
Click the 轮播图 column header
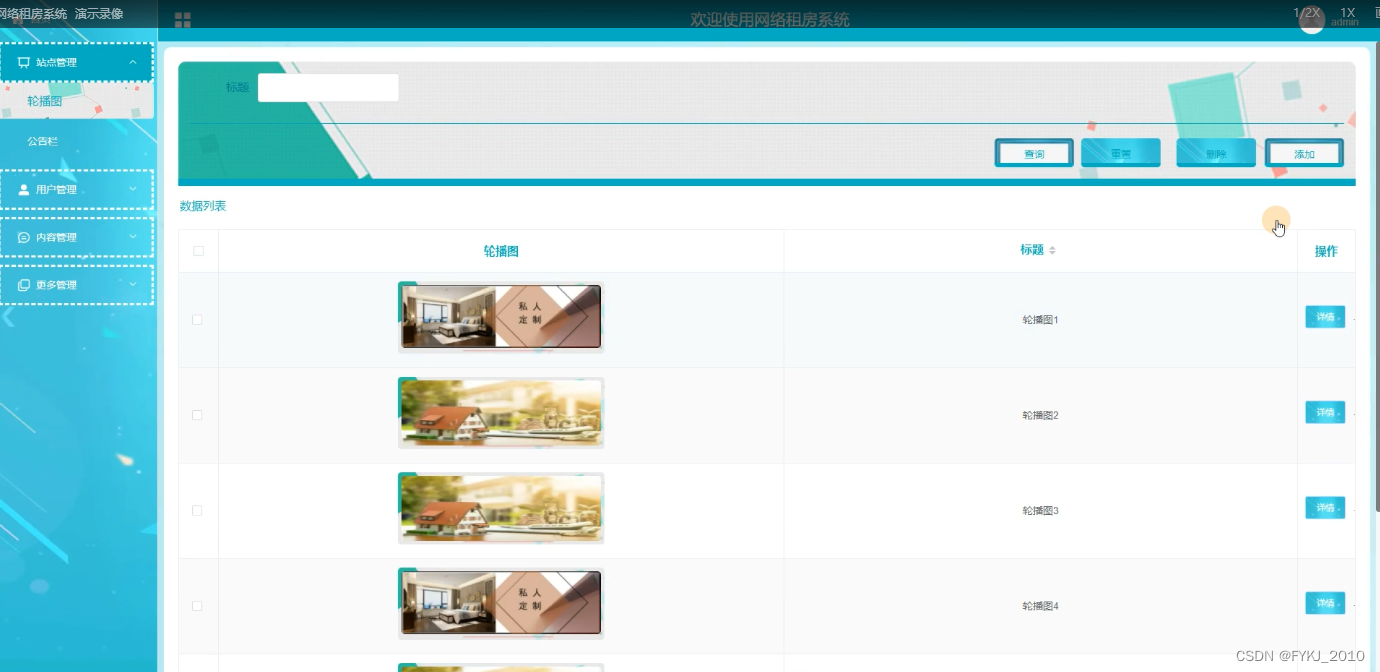(501, 251)
